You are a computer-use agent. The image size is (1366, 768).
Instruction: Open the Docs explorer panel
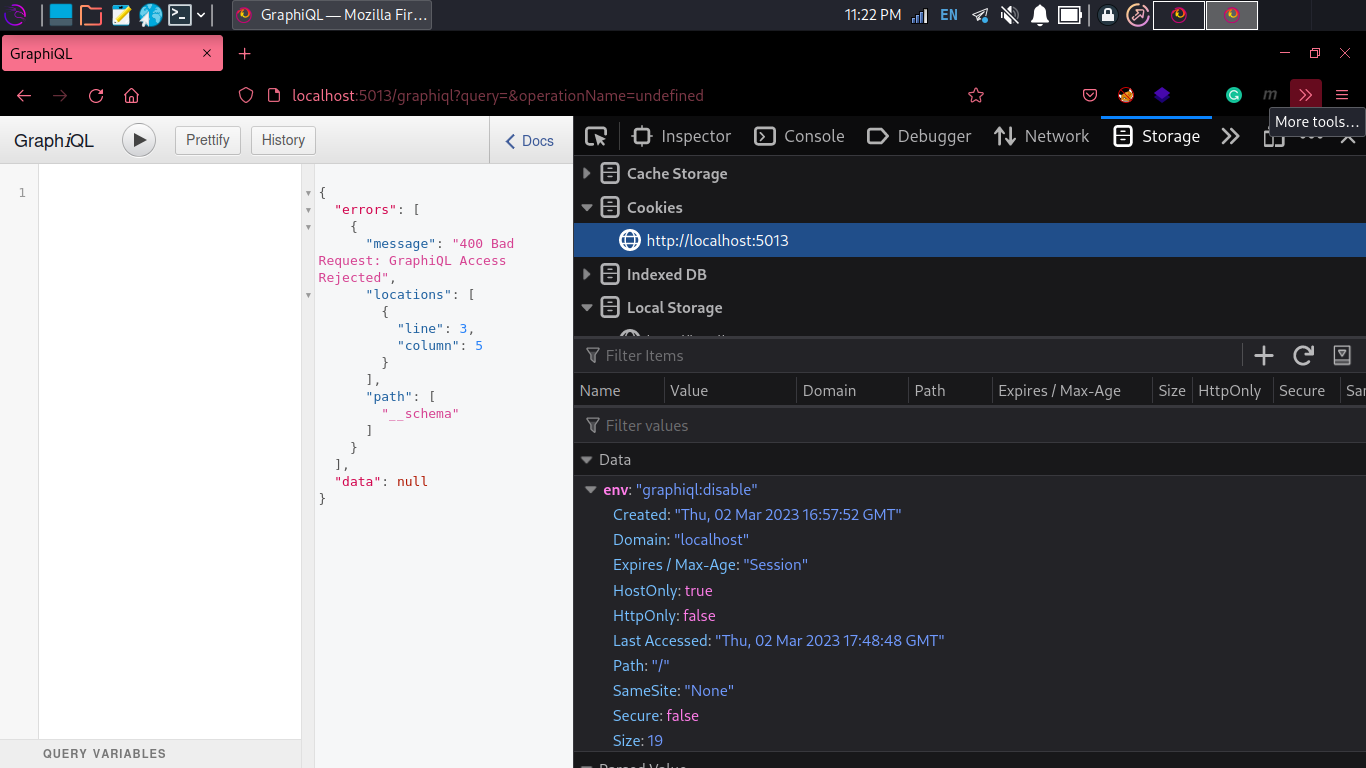[x=529, y=141]
